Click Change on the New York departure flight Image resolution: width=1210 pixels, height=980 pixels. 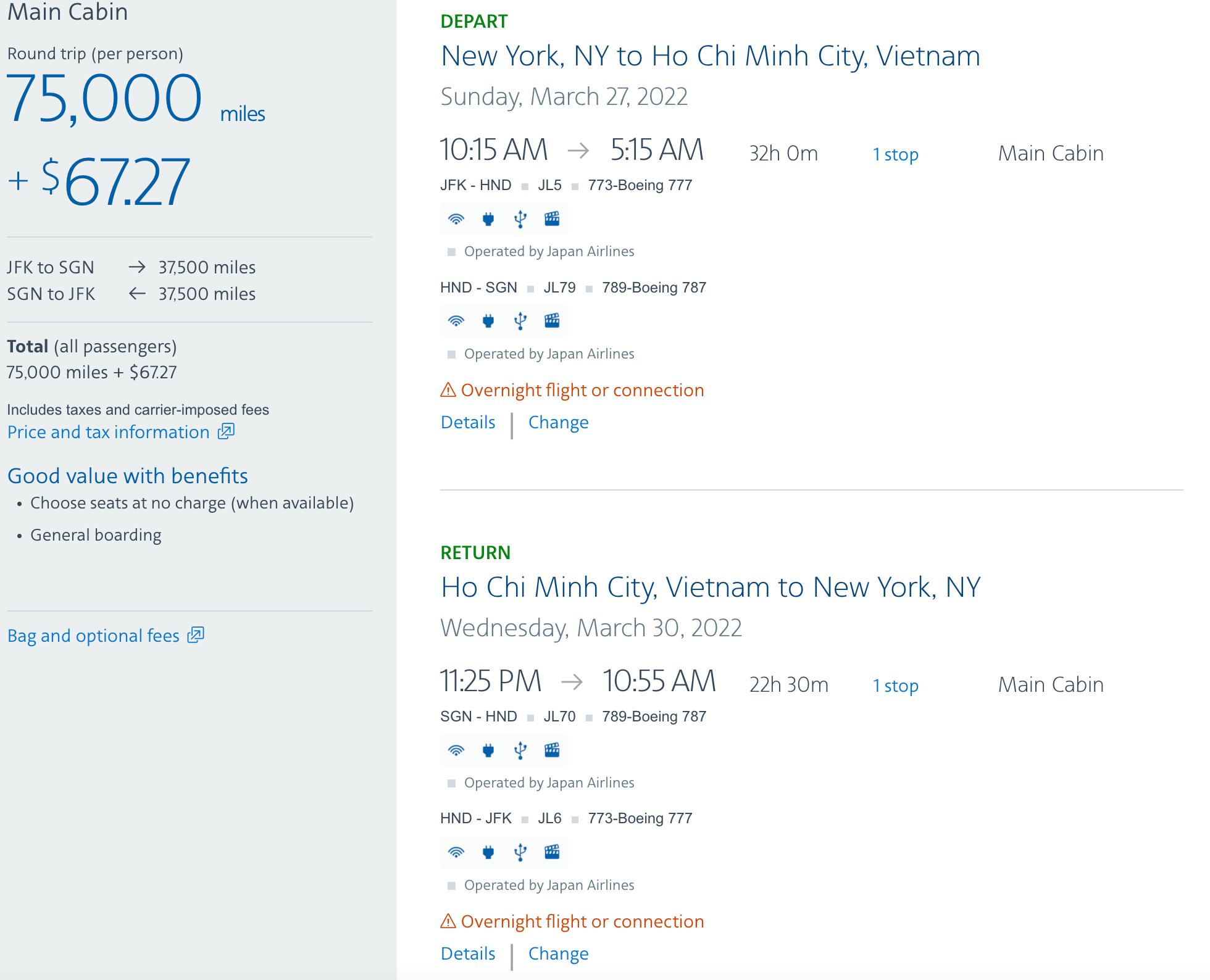tap(557, 422)
